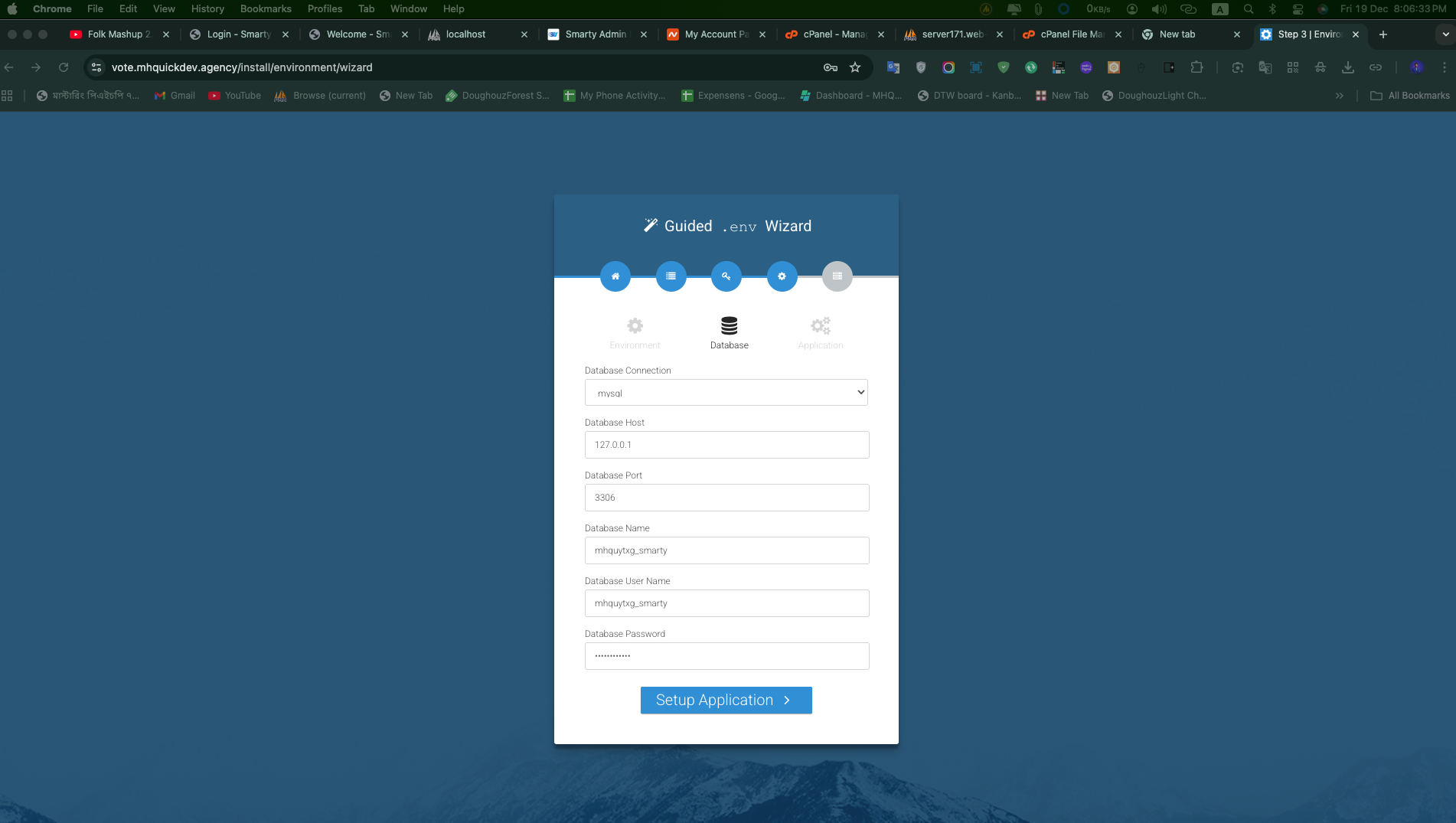Select the requirements list step icon
This screenshot has width=1456, height=823.
[x=671, y=276]
